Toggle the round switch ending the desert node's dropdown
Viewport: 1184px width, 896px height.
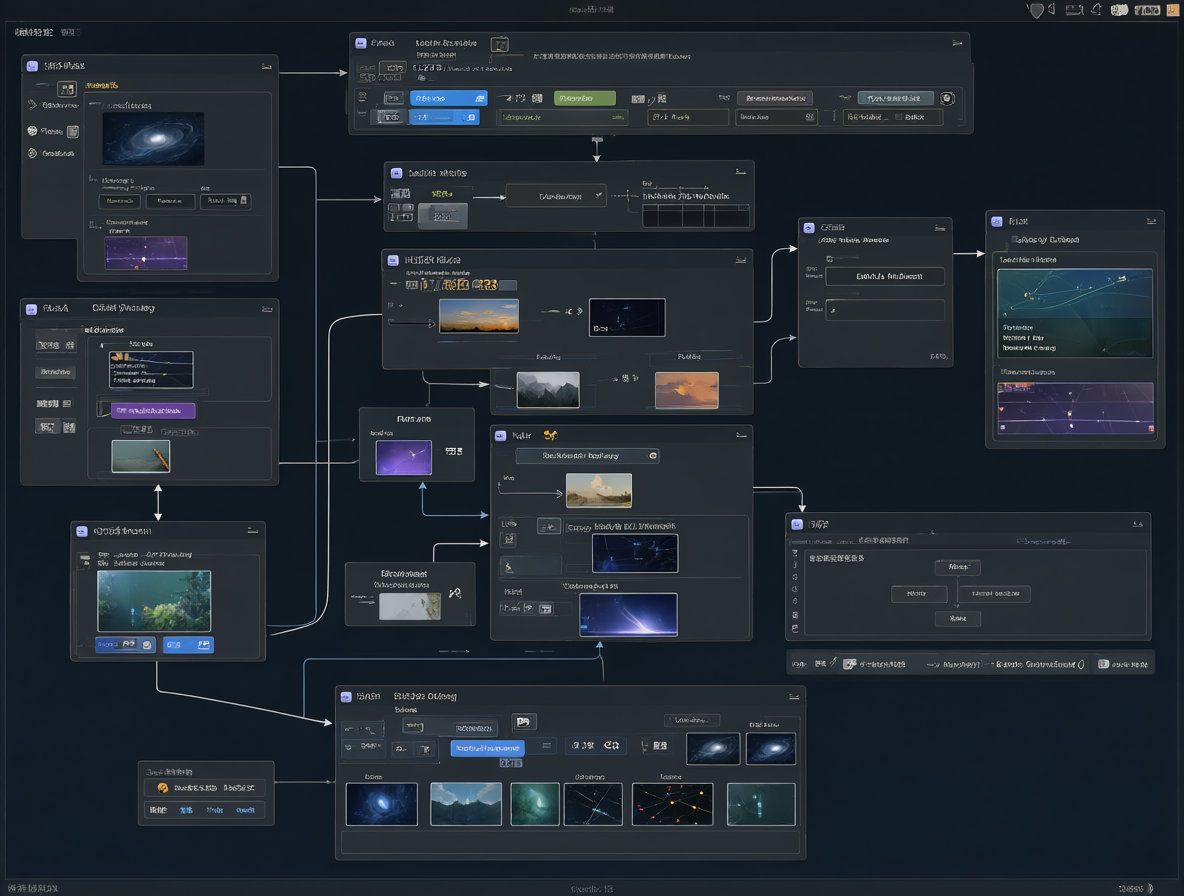(x=653, y=456)
